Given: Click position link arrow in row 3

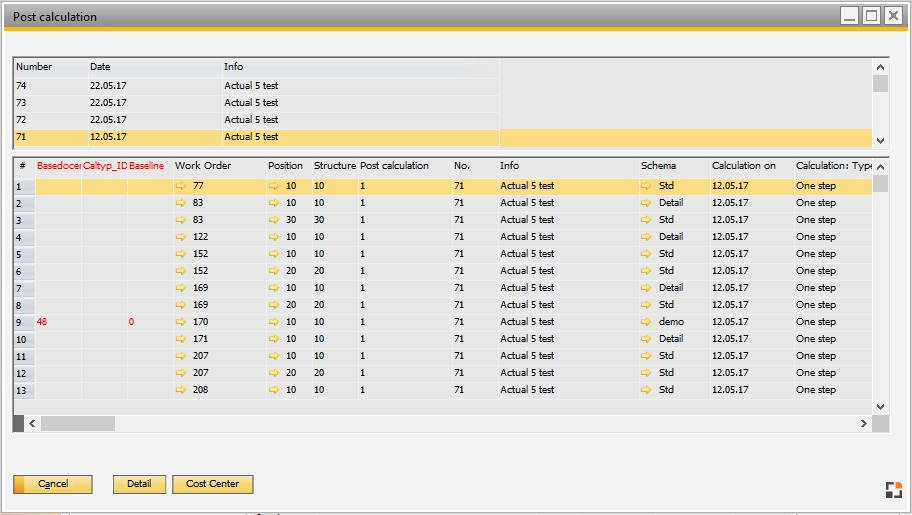Looking at the screenshot, I should (274, 220).
